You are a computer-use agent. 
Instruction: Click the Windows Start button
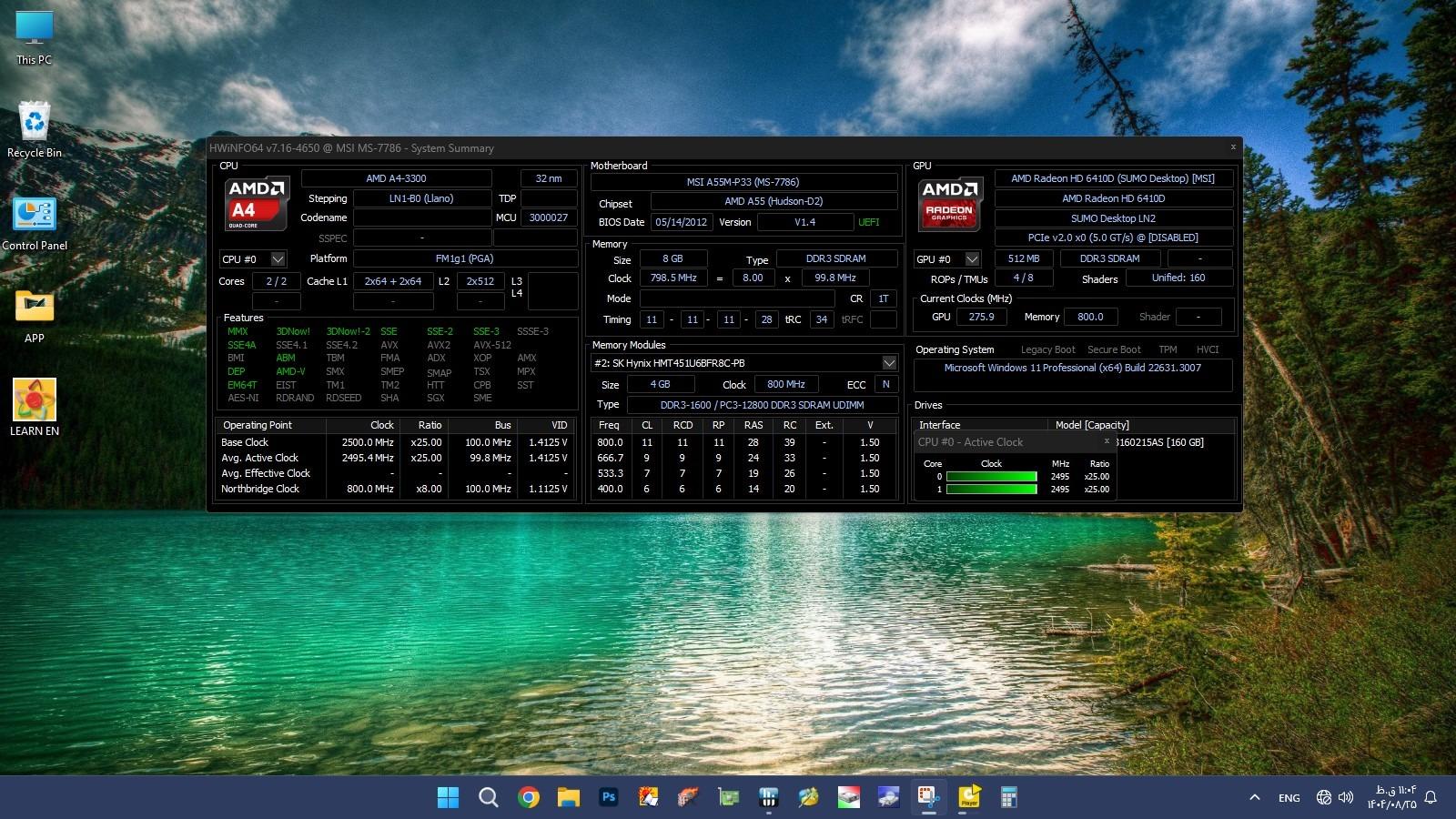point(448,797)
